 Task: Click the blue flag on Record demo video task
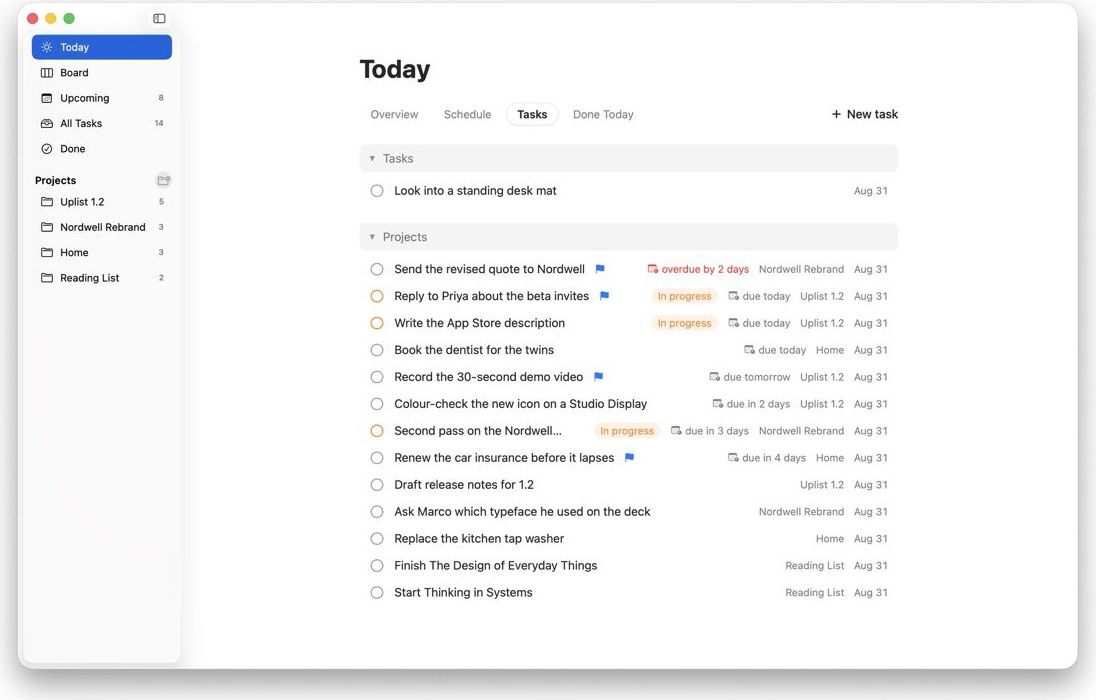[598, 377]
